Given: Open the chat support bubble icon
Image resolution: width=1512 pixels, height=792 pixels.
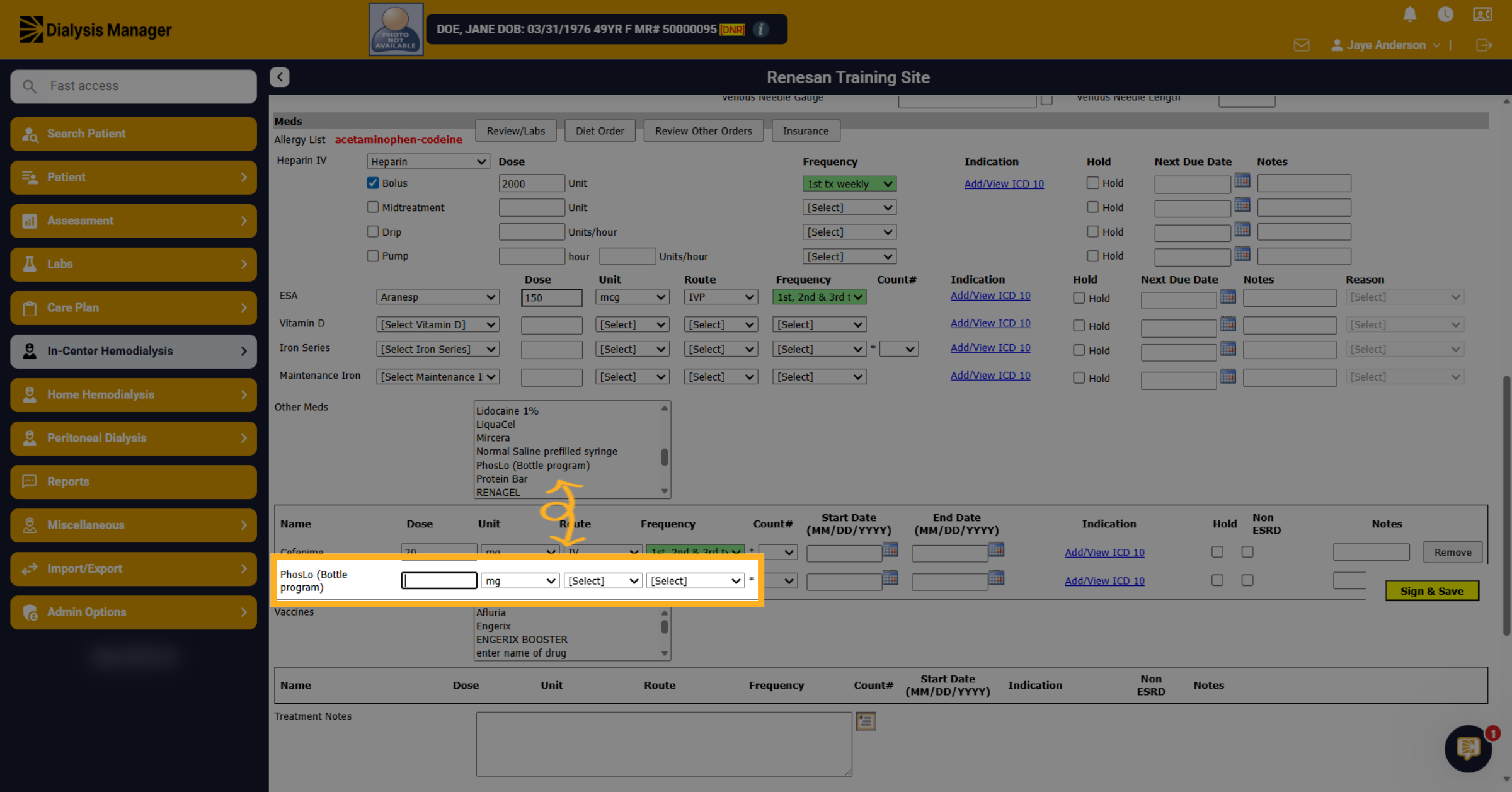Looking at the screenshot, I should click(1468, 748).
